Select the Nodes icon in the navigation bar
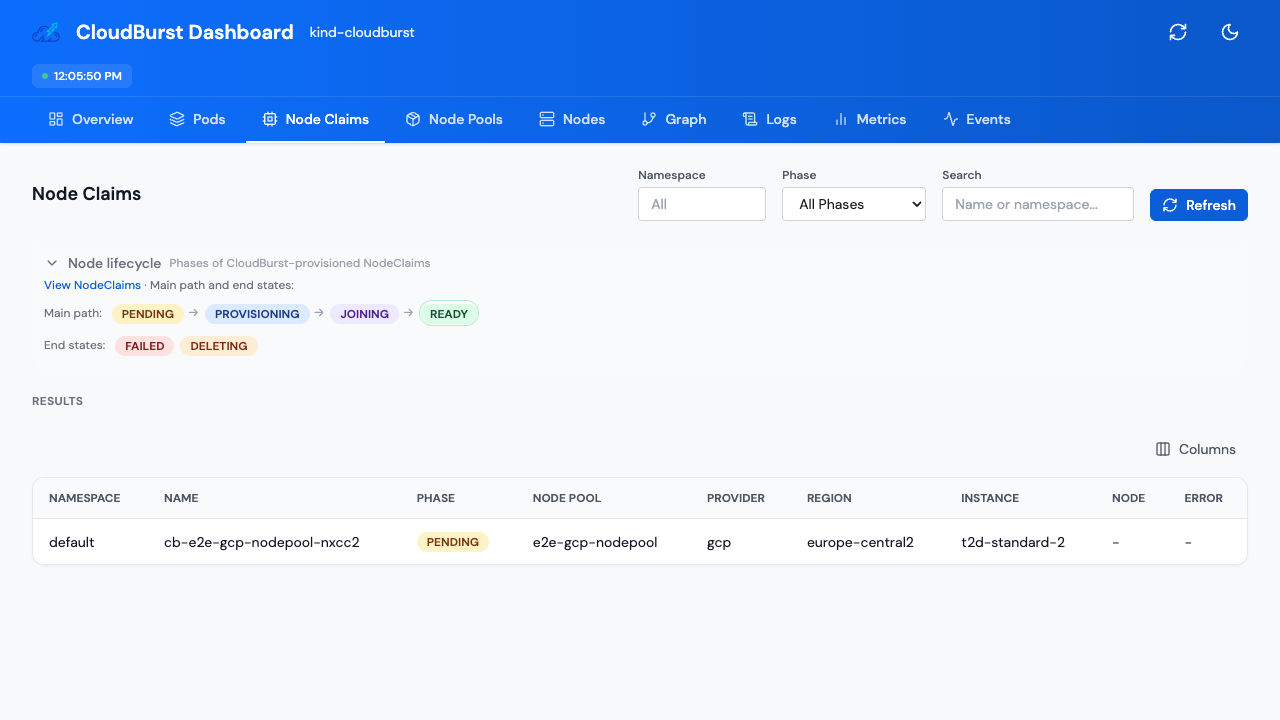 pyautogui.click(x=545, y=119)
